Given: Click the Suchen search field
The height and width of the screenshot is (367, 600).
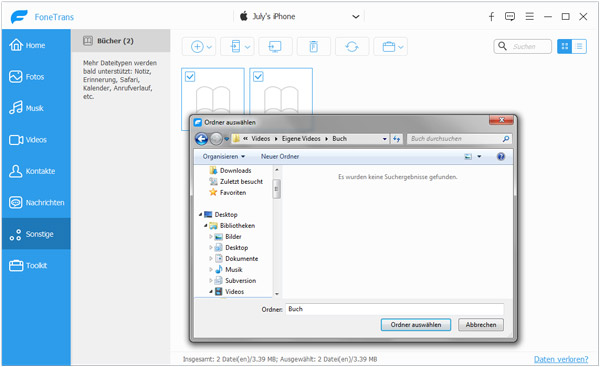Looking at the screenshot, I should pos(523,47).
